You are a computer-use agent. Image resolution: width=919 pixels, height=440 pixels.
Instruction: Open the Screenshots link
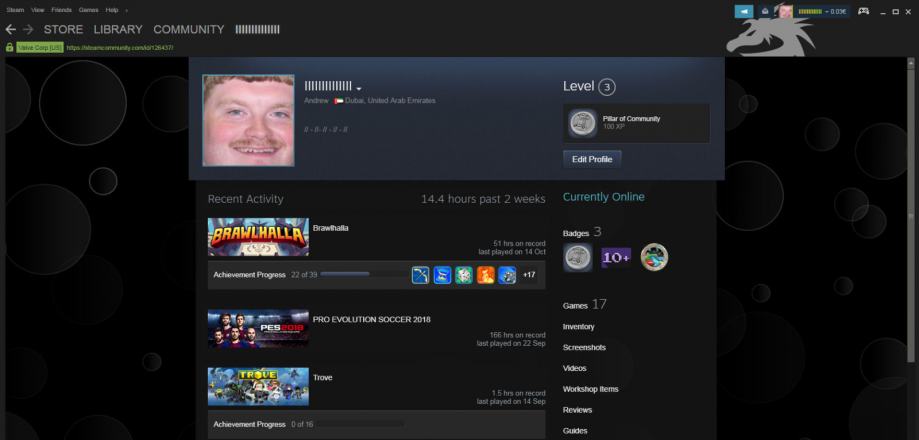pos(584,347)
